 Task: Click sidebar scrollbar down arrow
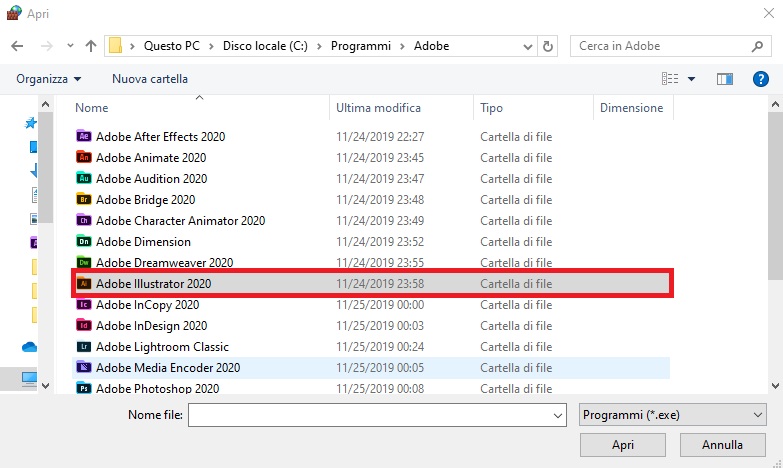point(45,386)
